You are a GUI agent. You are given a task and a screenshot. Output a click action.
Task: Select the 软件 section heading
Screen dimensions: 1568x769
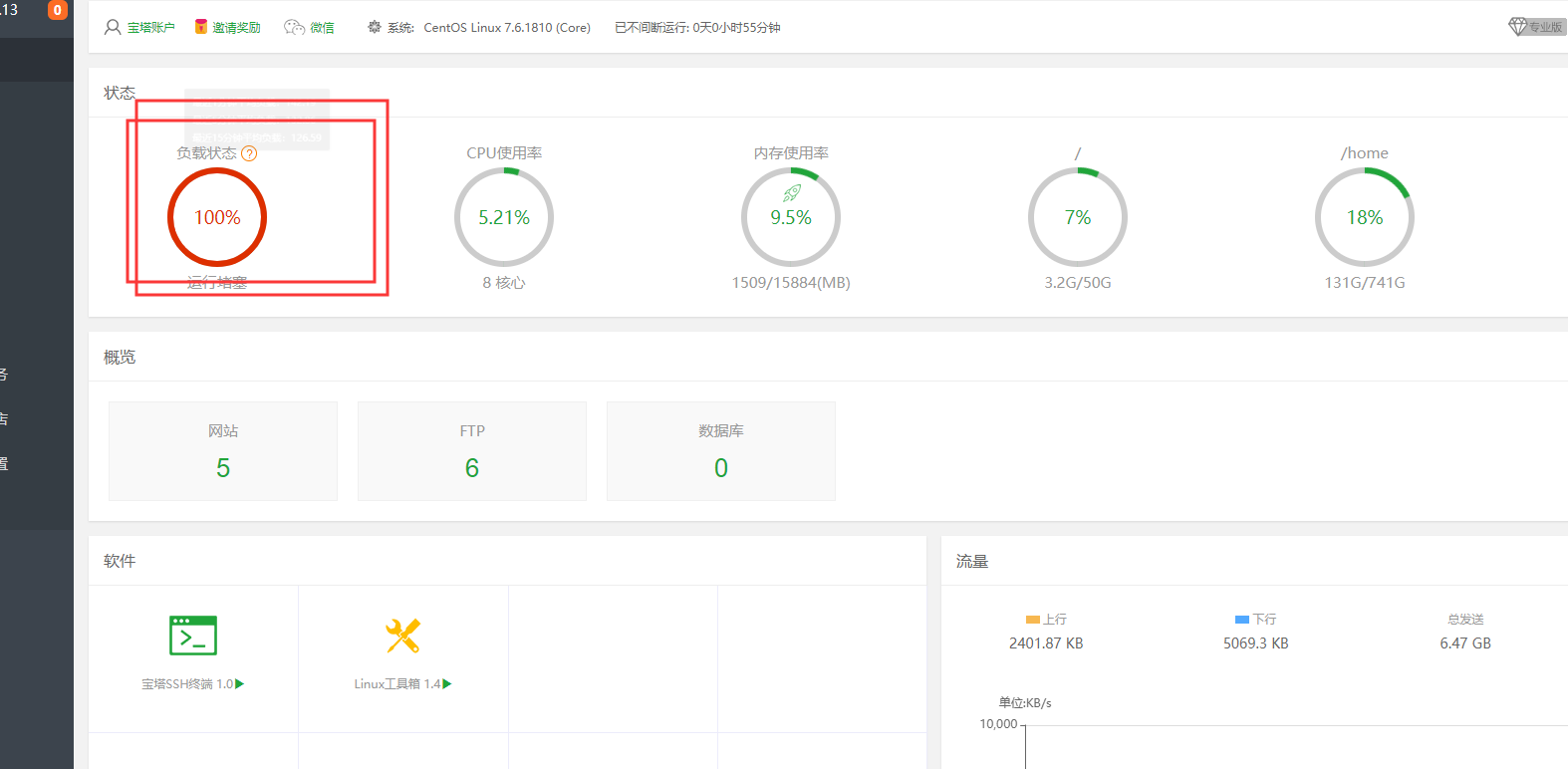click(120, 561)
